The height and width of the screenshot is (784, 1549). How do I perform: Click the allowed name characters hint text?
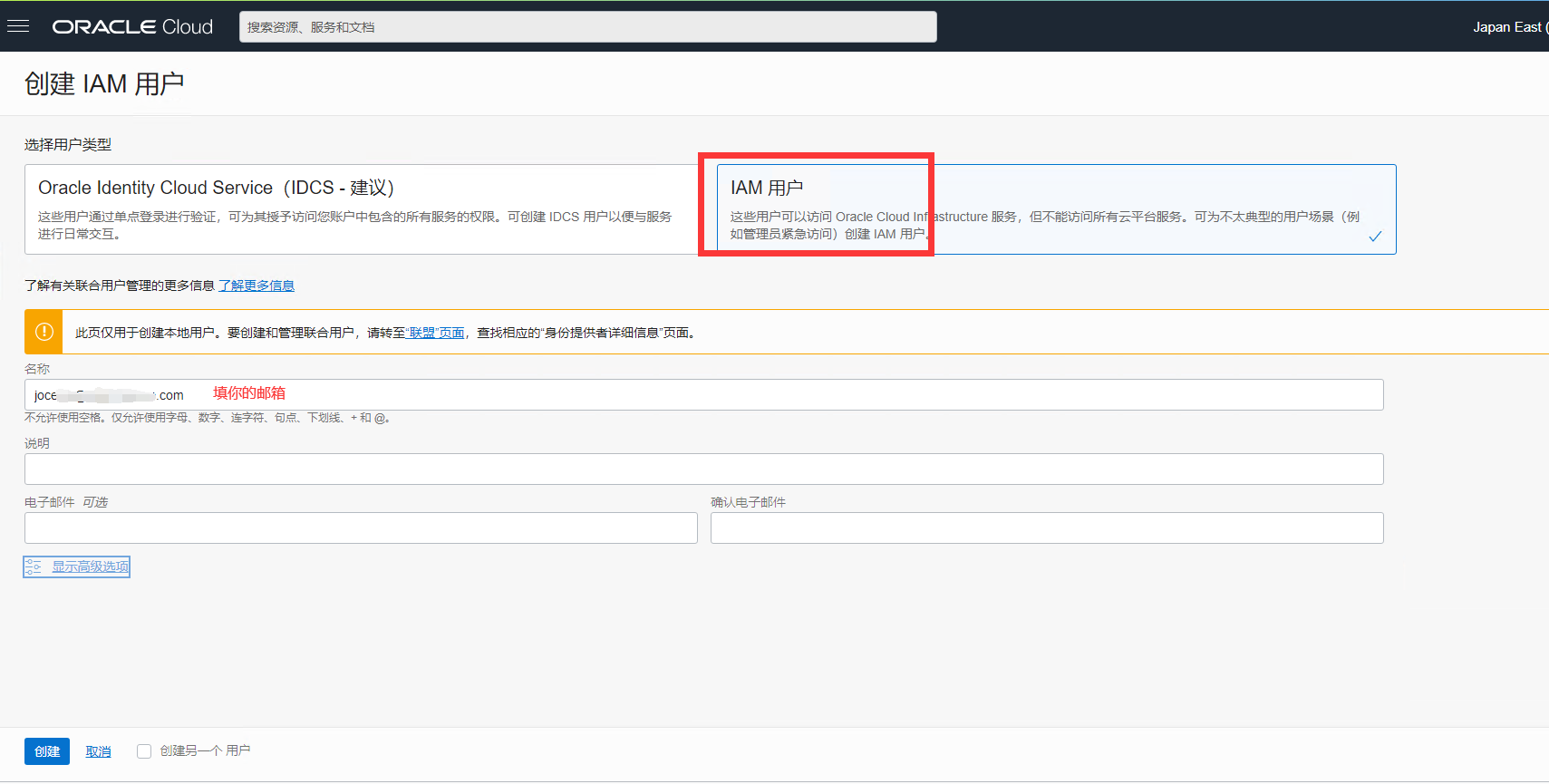point(207,418)
